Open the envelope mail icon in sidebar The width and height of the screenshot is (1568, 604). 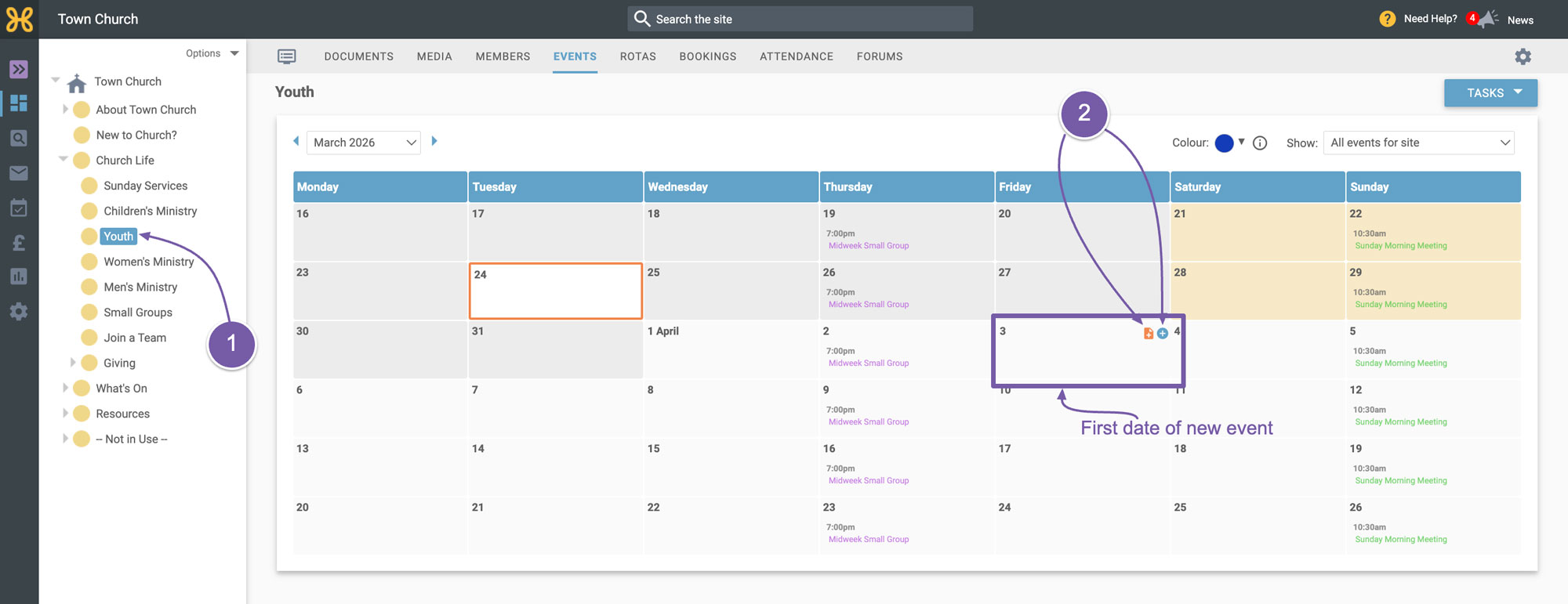(19, 173)
